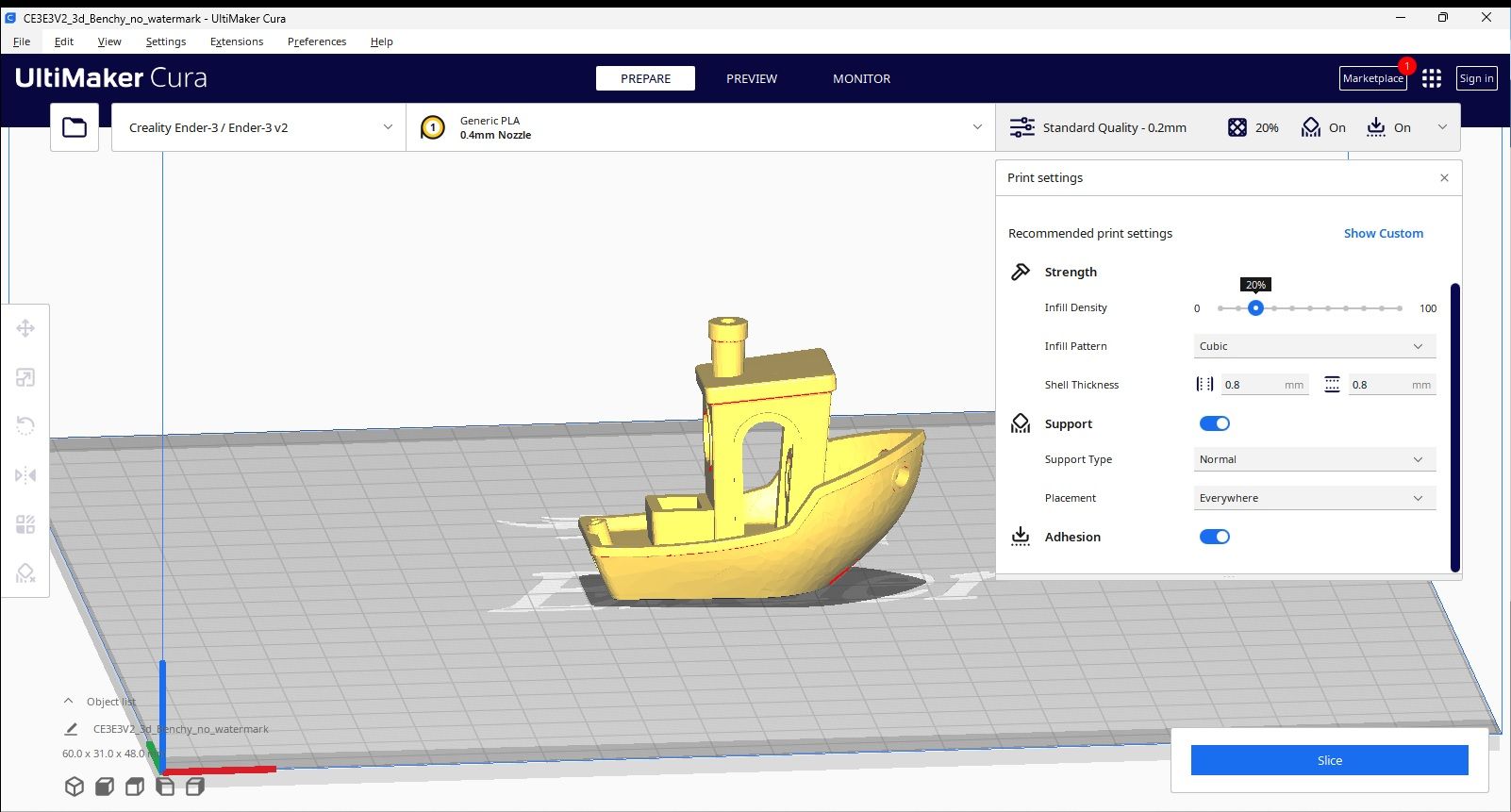
Task: Select the Per Model Settings tool
Action: (25, 524)
